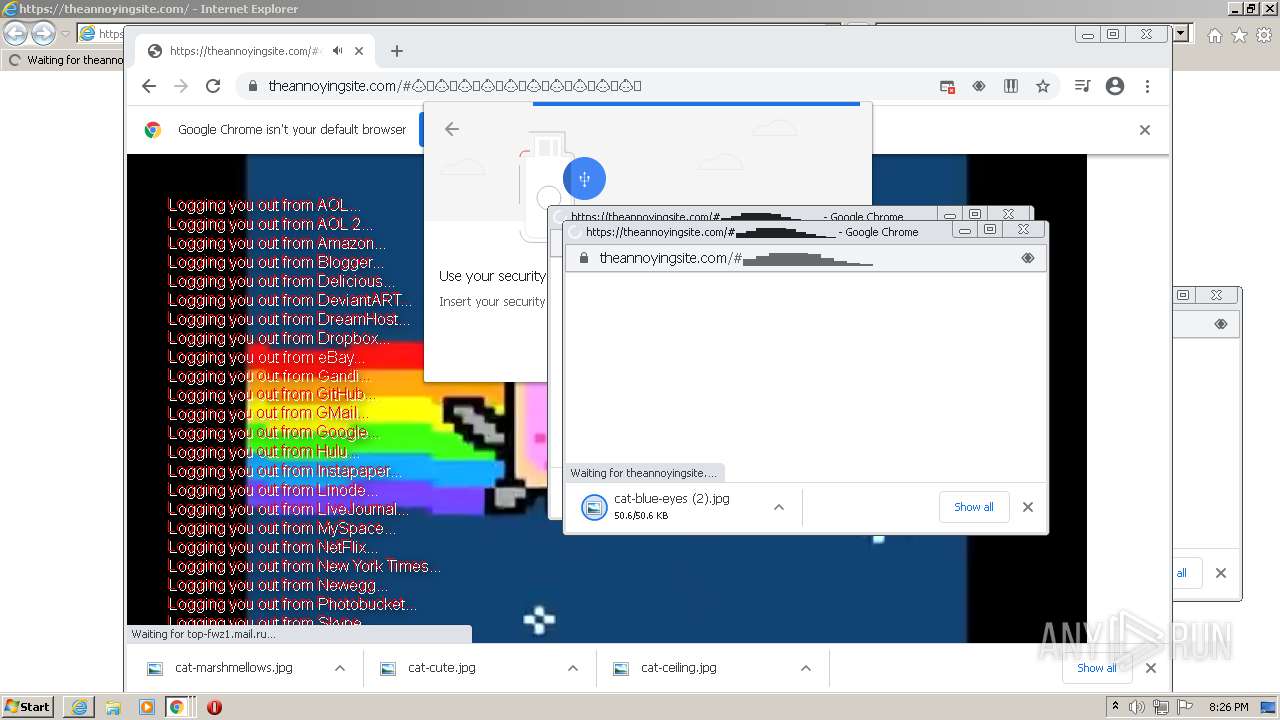Mute the tab audio speaker icon

tap(338, 51)
